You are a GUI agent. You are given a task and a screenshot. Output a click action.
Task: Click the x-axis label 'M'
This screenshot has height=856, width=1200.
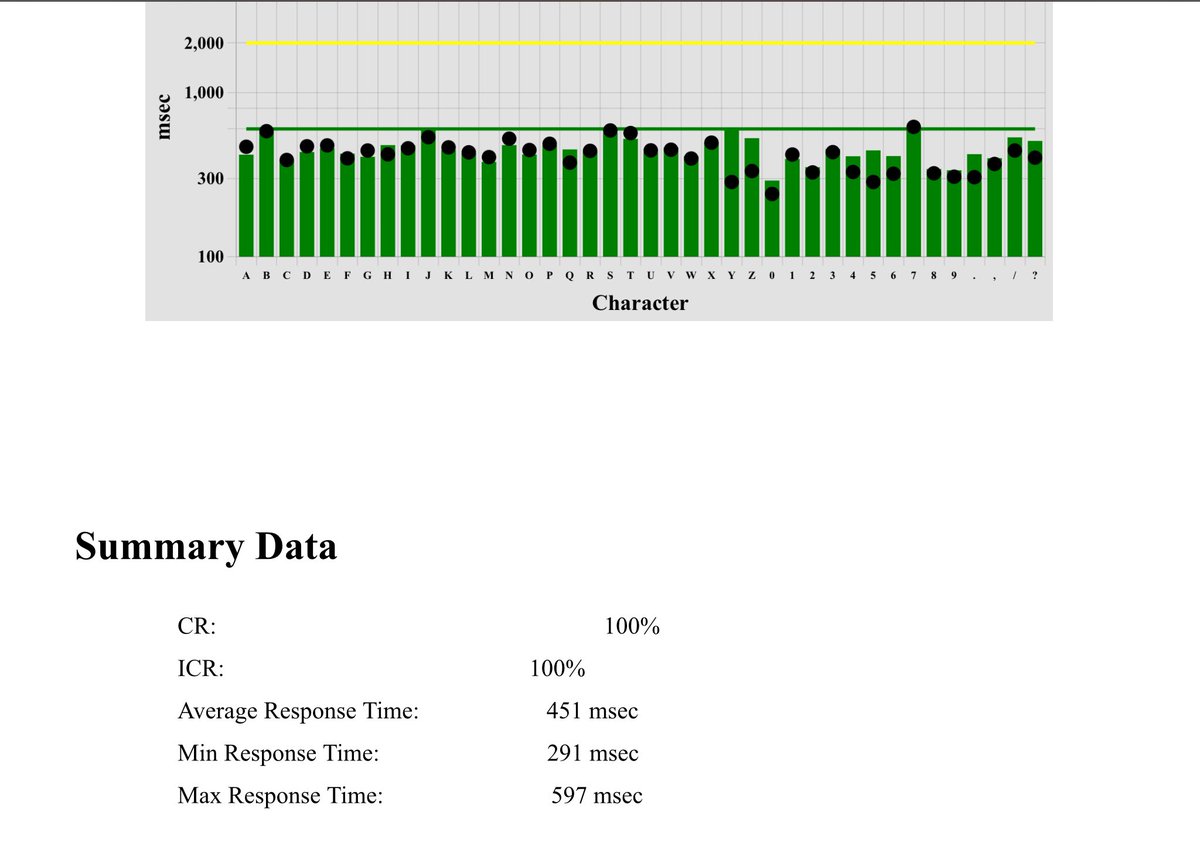coord(488,275)
